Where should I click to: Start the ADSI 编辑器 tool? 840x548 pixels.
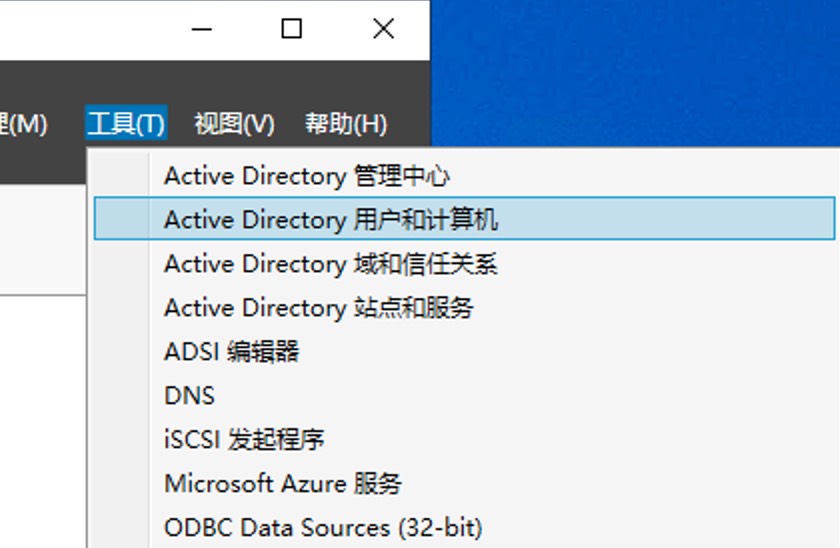(231, 352)
